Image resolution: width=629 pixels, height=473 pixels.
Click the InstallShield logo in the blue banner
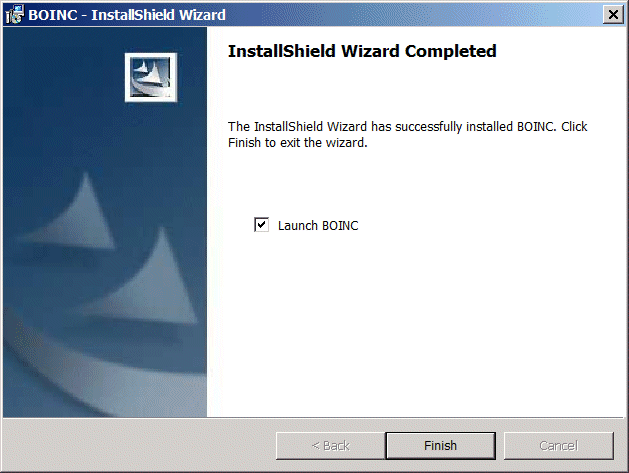click(151, 77)
